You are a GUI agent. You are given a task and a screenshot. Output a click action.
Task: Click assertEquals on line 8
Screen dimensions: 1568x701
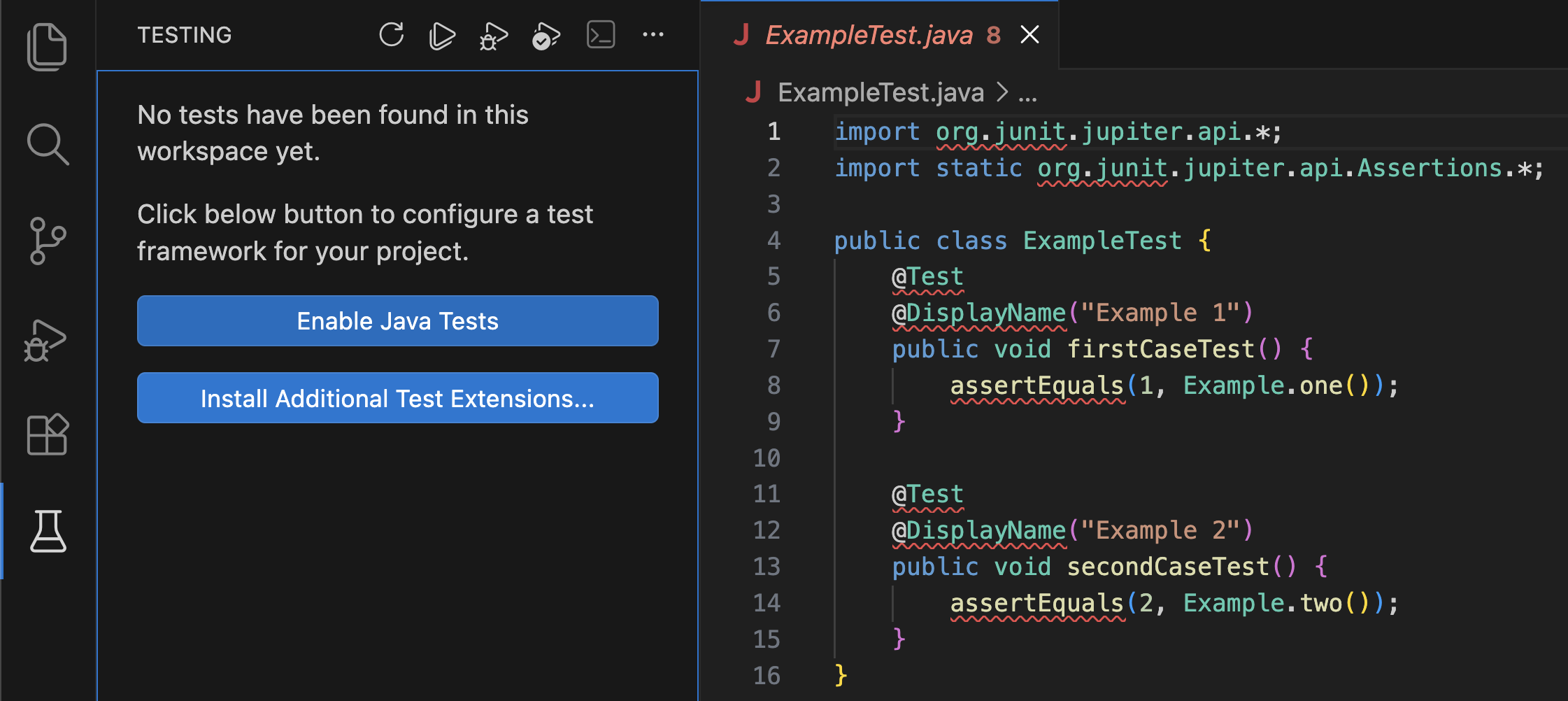click(x=1037, y=385)
